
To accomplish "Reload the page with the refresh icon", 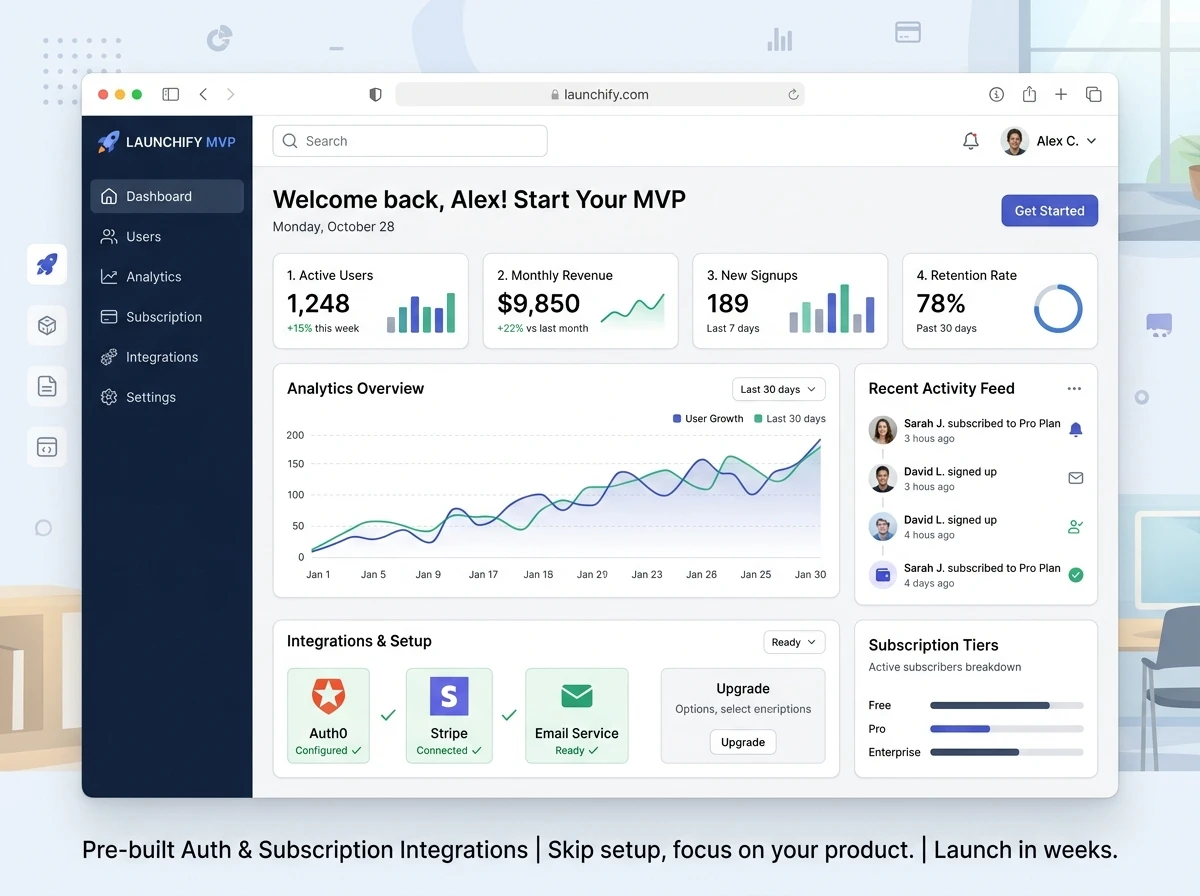I will [x=793, y=94].
